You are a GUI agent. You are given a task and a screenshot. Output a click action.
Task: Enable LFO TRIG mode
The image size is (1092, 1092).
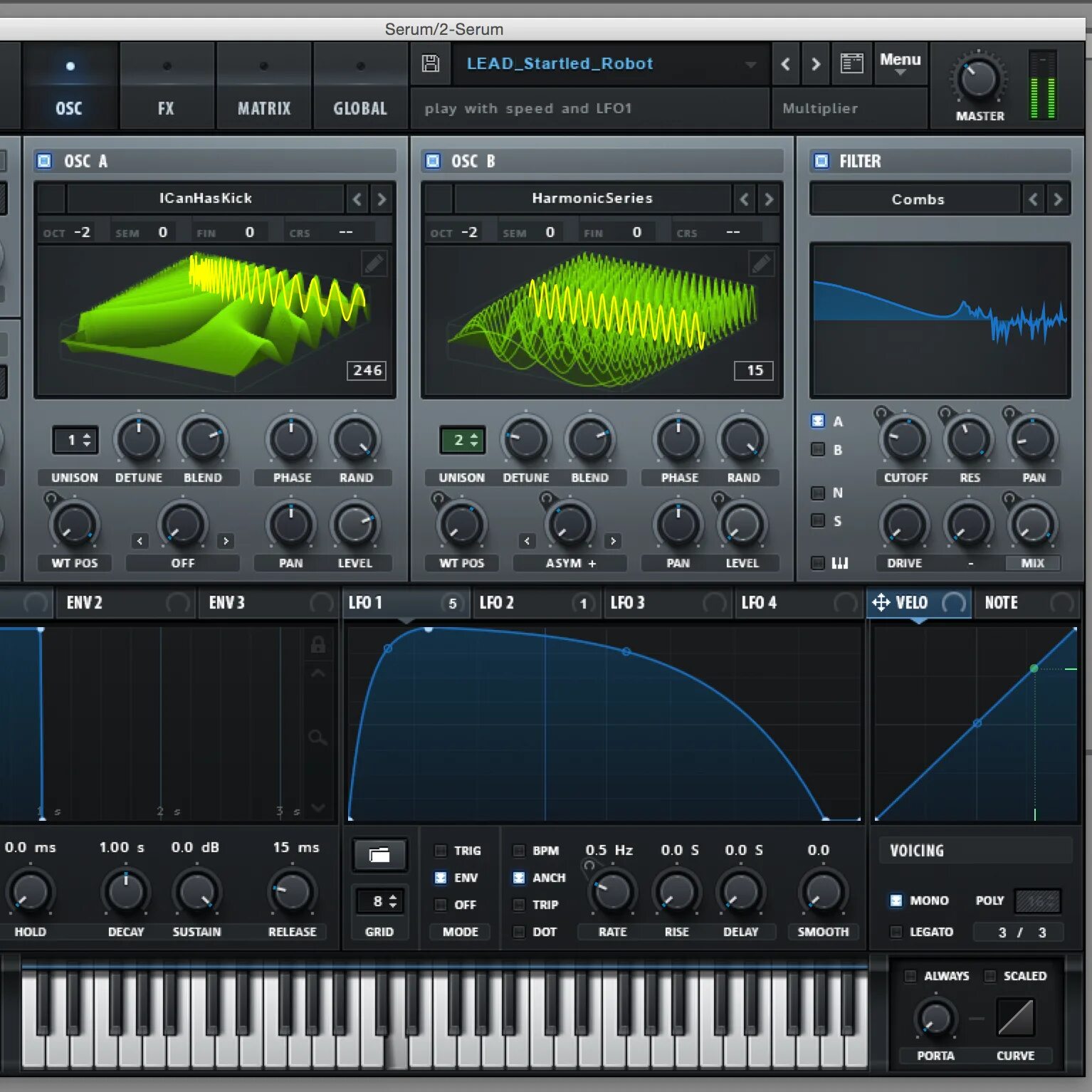441,851
